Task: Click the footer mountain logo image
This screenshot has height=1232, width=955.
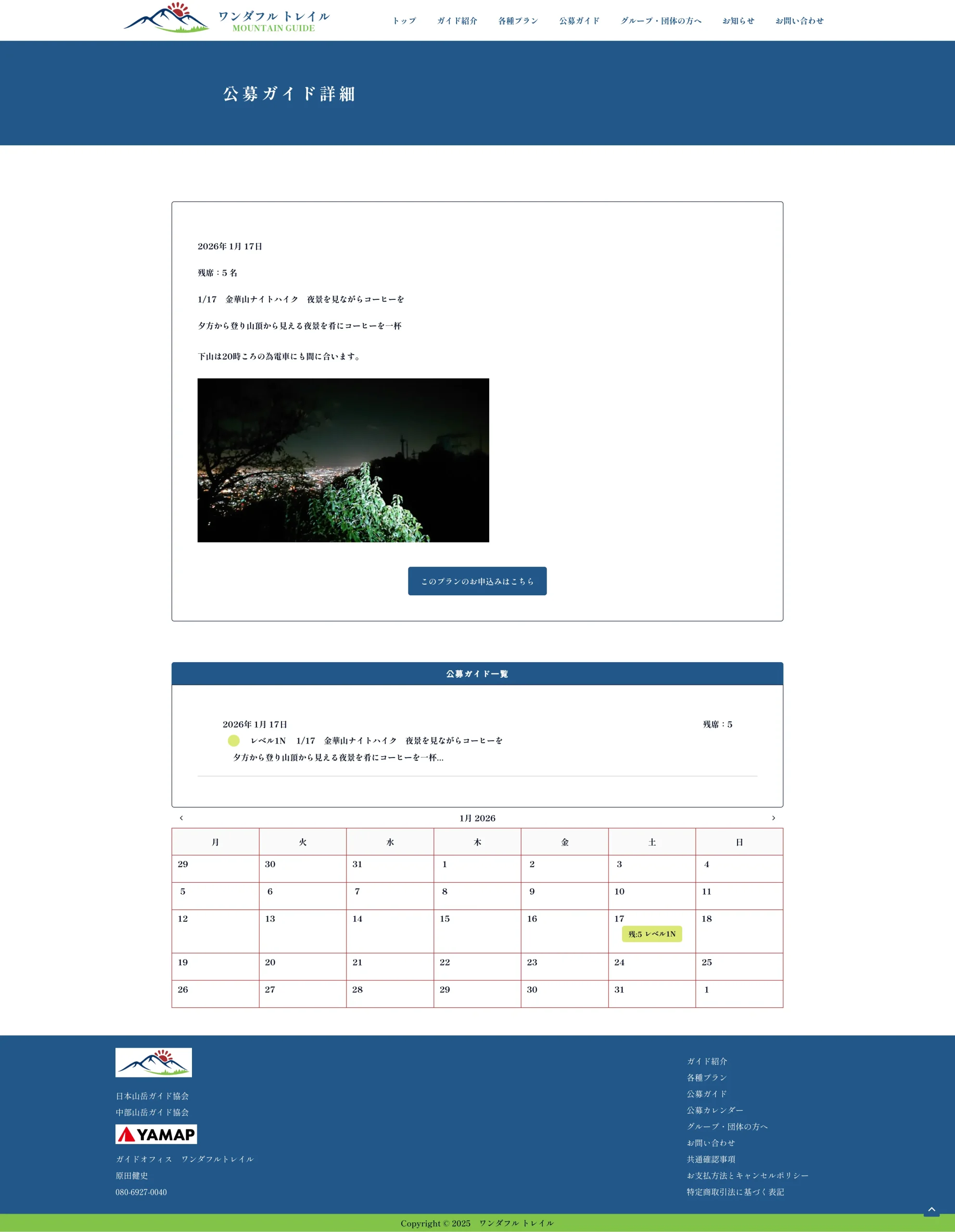Action: (153, 1062)
